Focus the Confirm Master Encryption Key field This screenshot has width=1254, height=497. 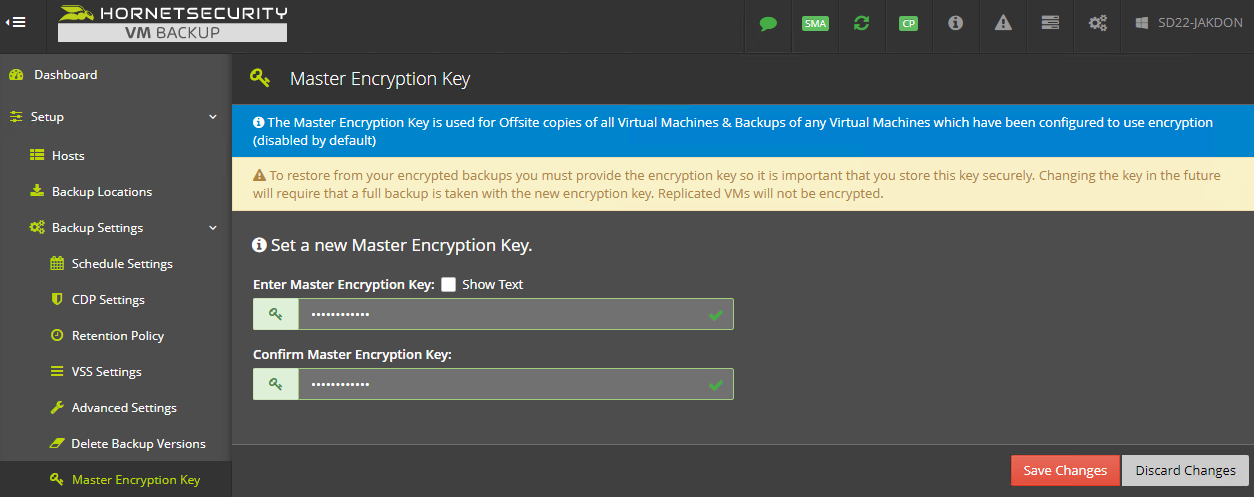[x=493, y=384]
